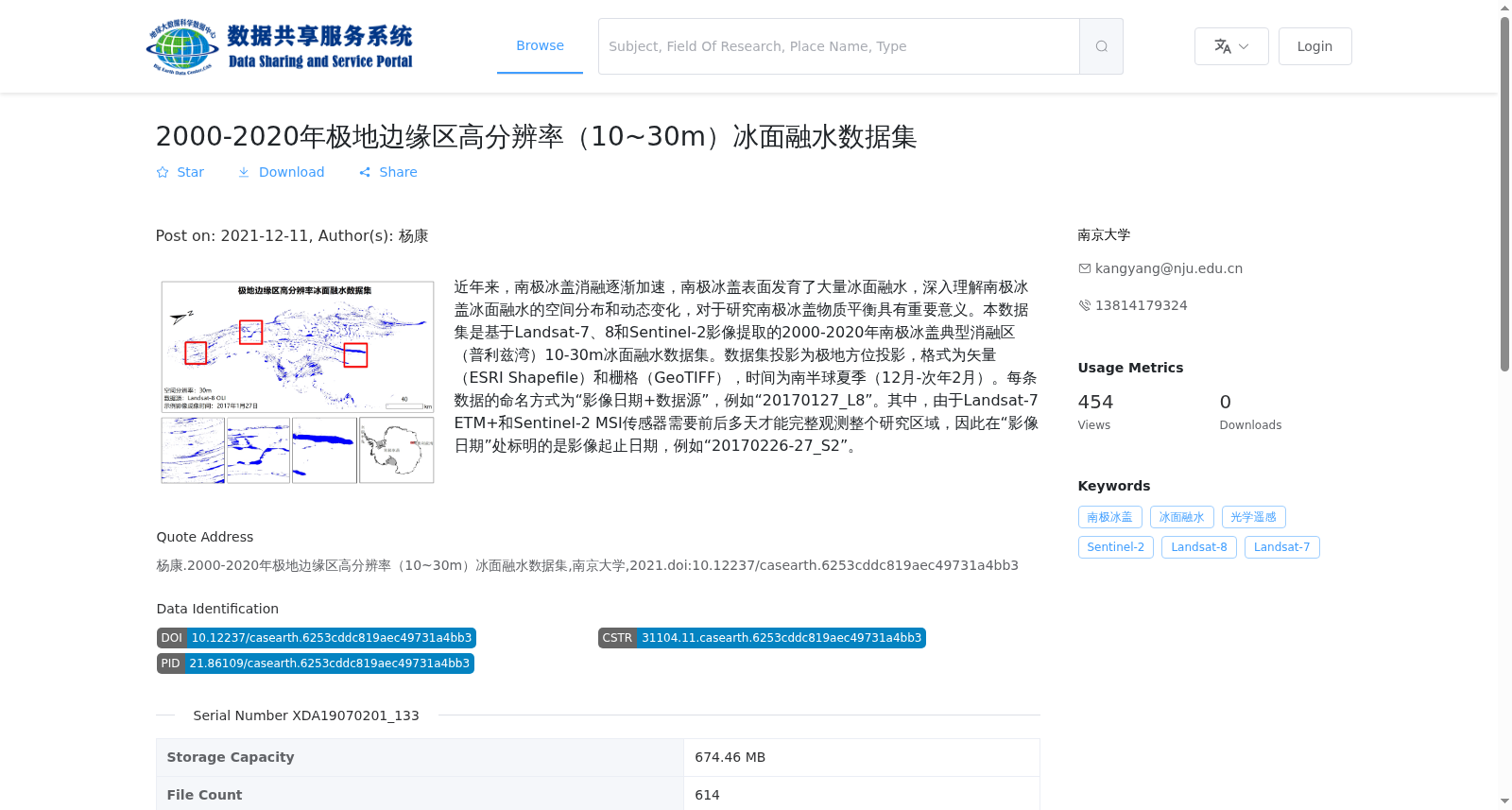Click the star icon beside Star
This screenshot has height=810, width=1512.
point(163,172)
